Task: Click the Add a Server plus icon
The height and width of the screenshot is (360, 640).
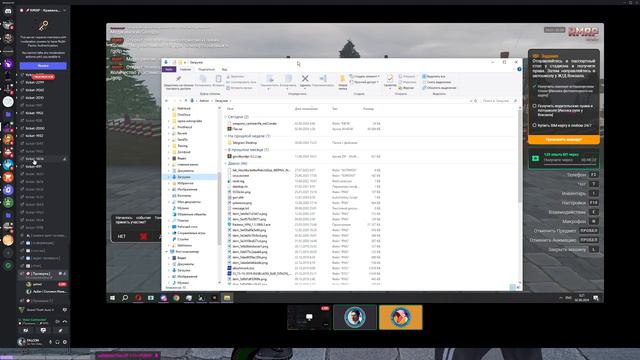Action: click(8, 253)
